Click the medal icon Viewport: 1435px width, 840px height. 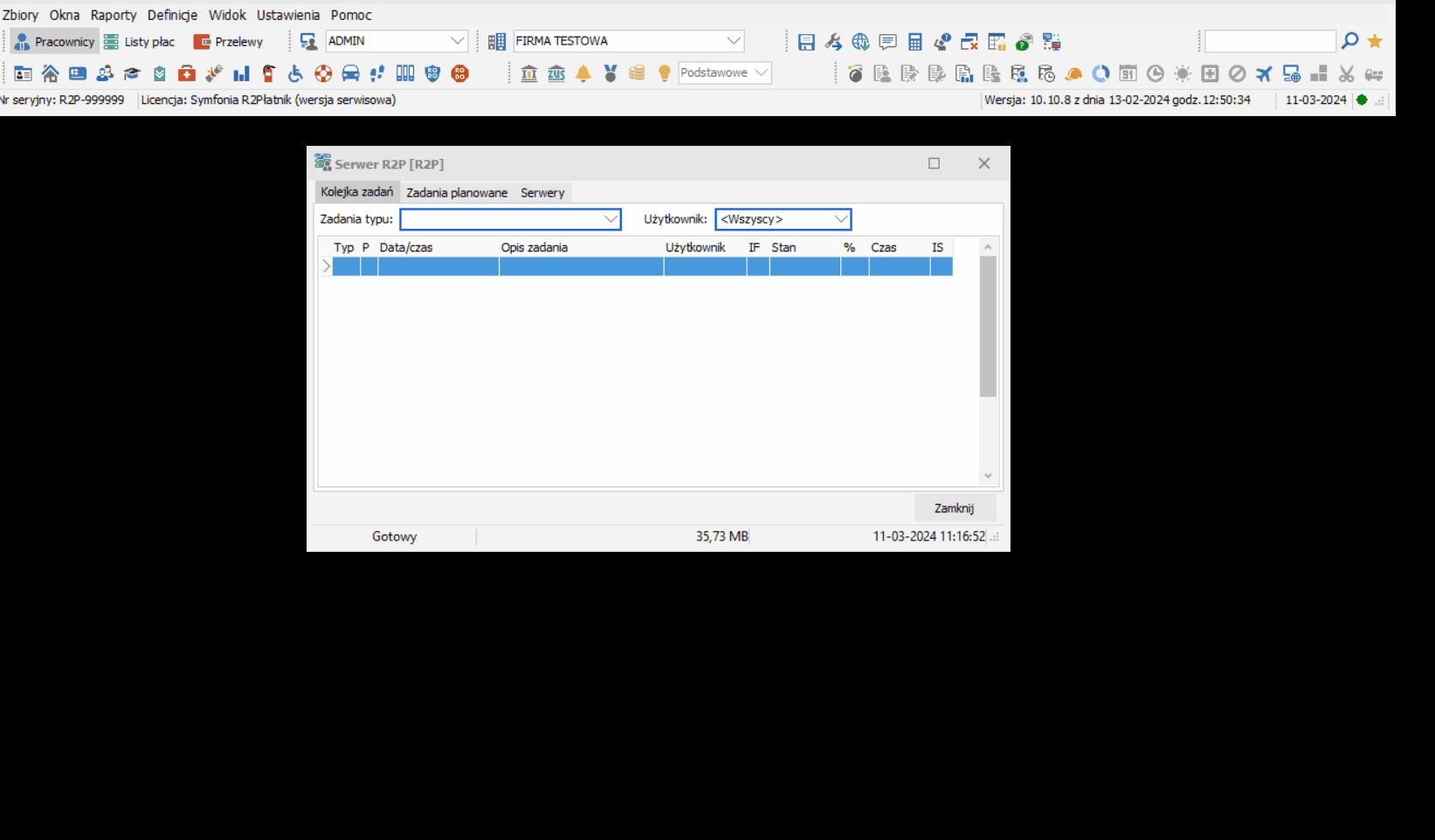611,73
